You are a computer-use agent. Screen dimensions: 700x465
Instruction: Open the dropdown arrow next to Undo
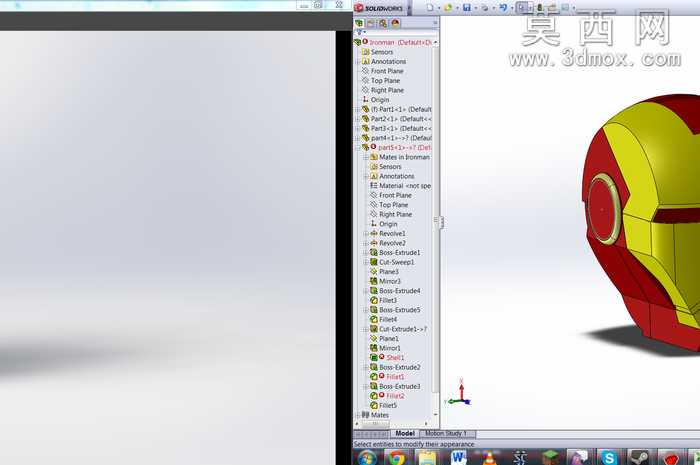512,8
